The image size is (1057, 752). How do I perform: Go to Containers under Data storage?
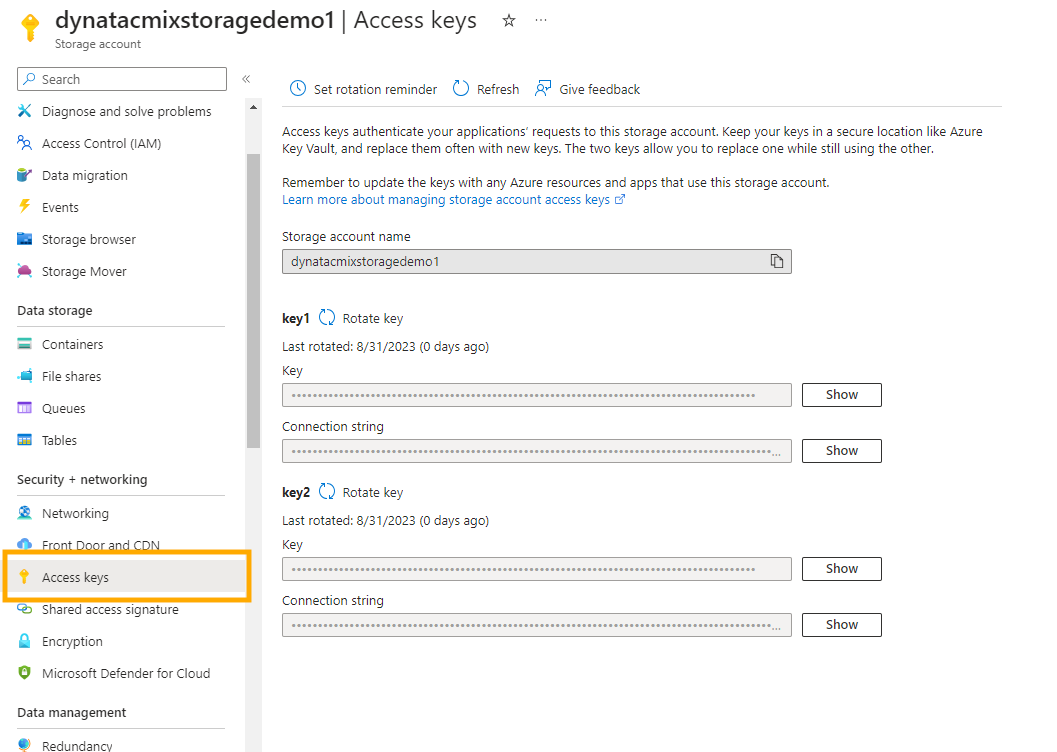tap(73, 344)
